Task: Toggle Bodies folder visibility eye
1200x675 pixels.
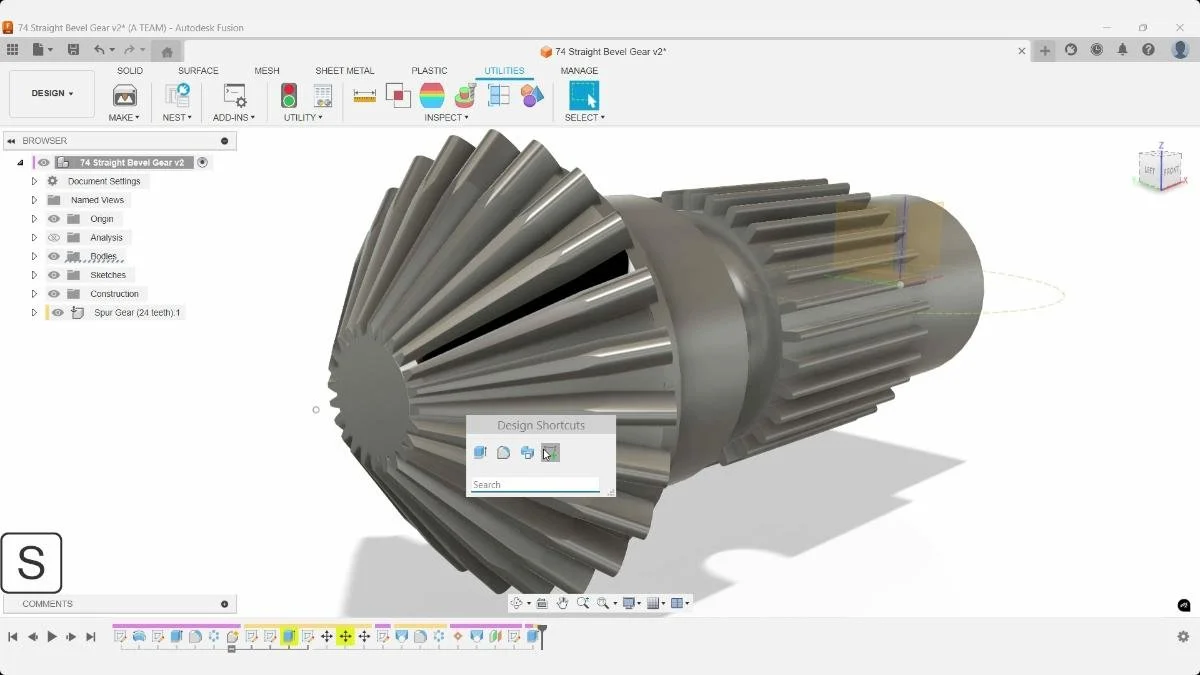Action: point(54,256)
